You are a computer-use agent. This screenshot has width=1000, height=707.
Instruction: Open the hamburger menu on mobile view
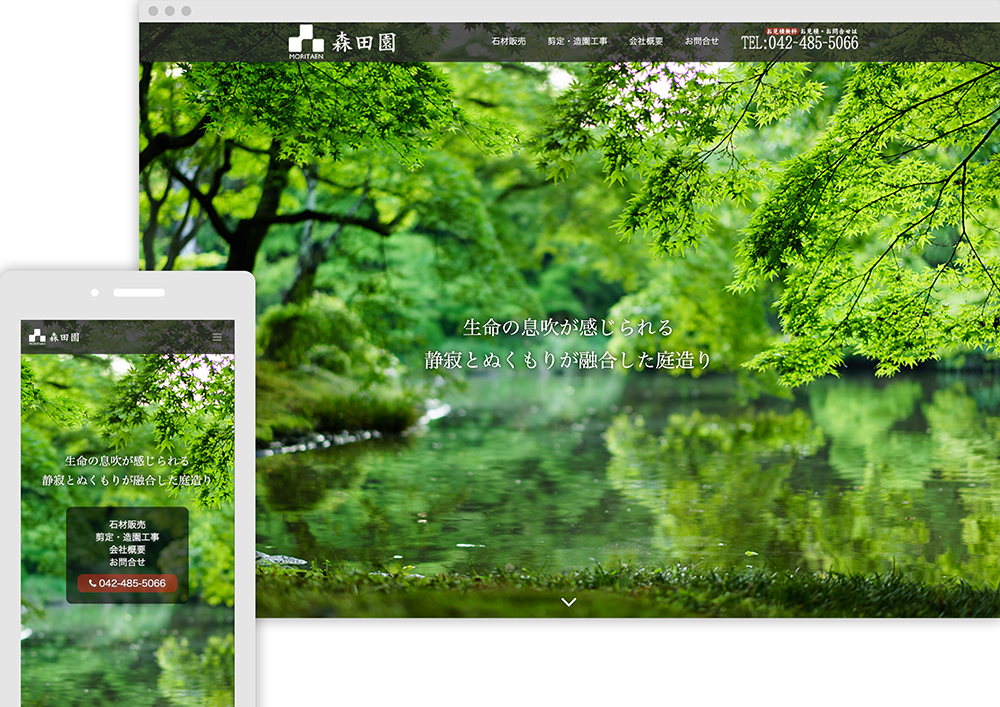coord(217,337)
